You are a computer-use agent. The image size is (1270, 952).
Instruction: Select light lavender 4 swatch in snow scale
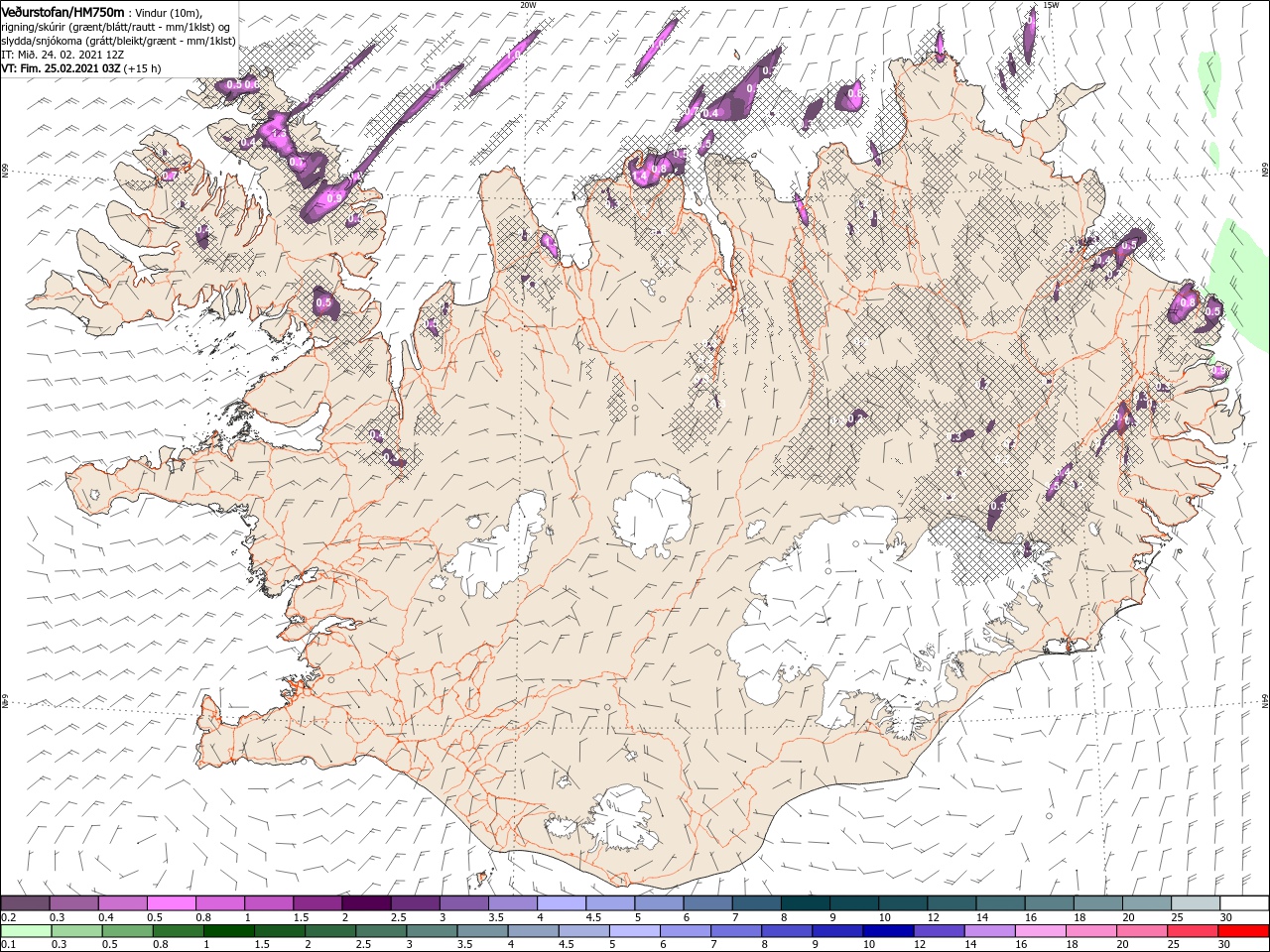pyautogui.click(x=560, y=903)
